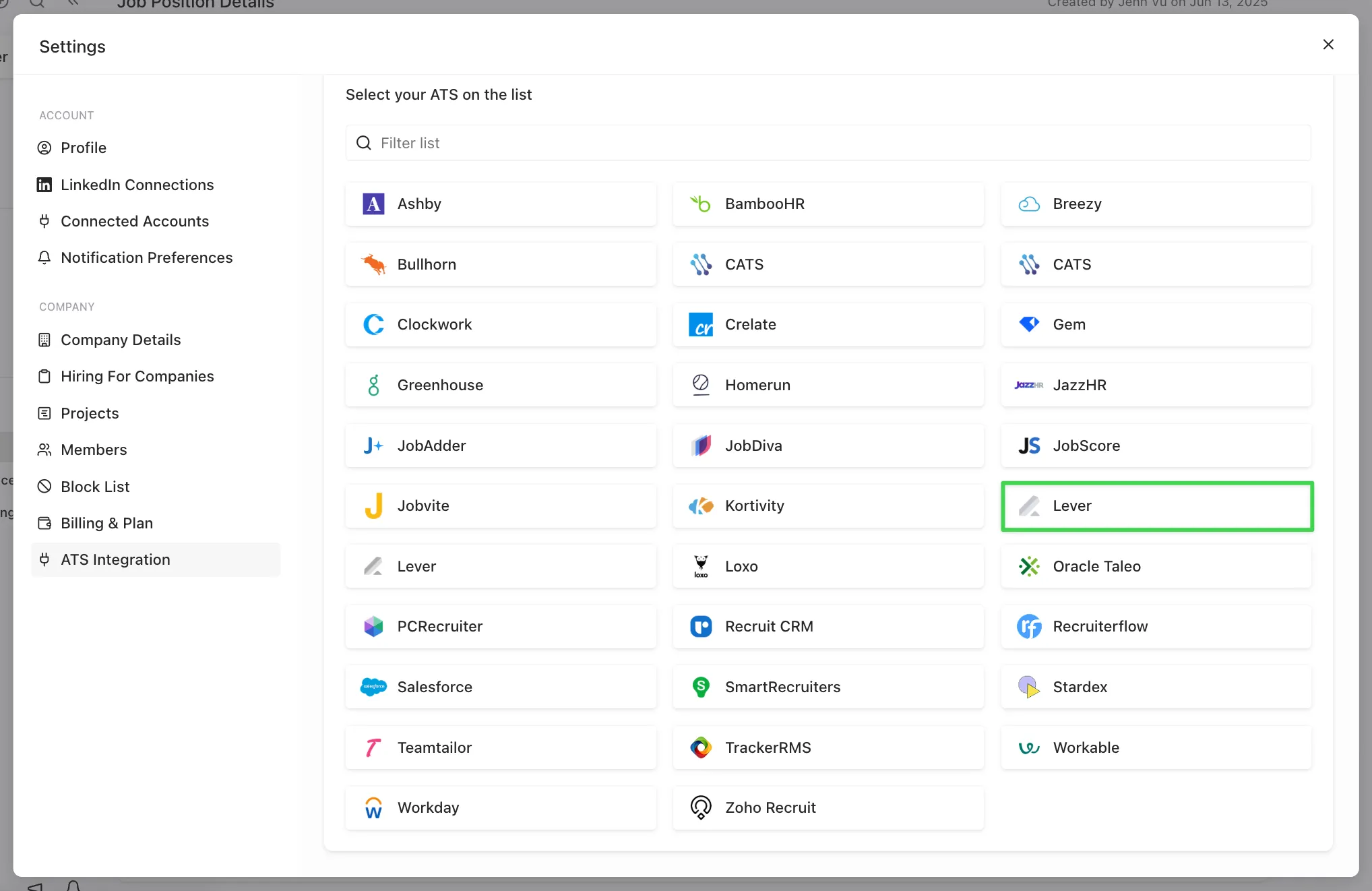The image size is (1372, 891).
Task: Pick the Greenhouse logo icon
Action: point(373,385)
